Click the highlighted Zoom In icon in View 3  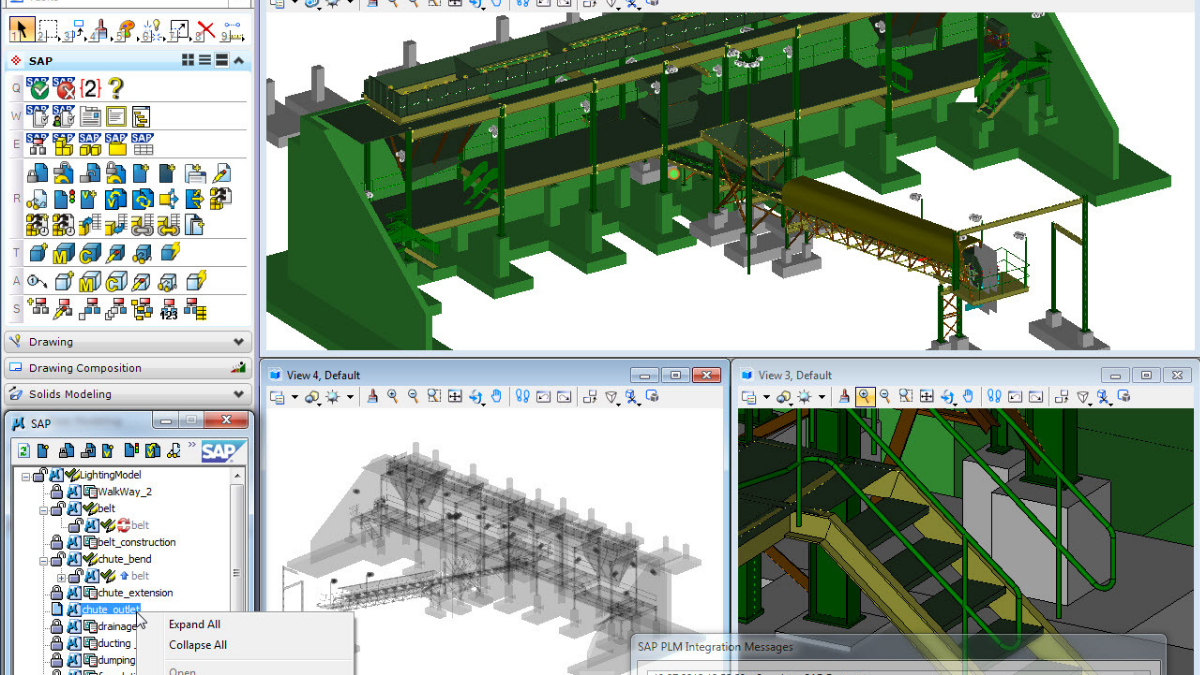pyautogui.click(x=865, y=397)
